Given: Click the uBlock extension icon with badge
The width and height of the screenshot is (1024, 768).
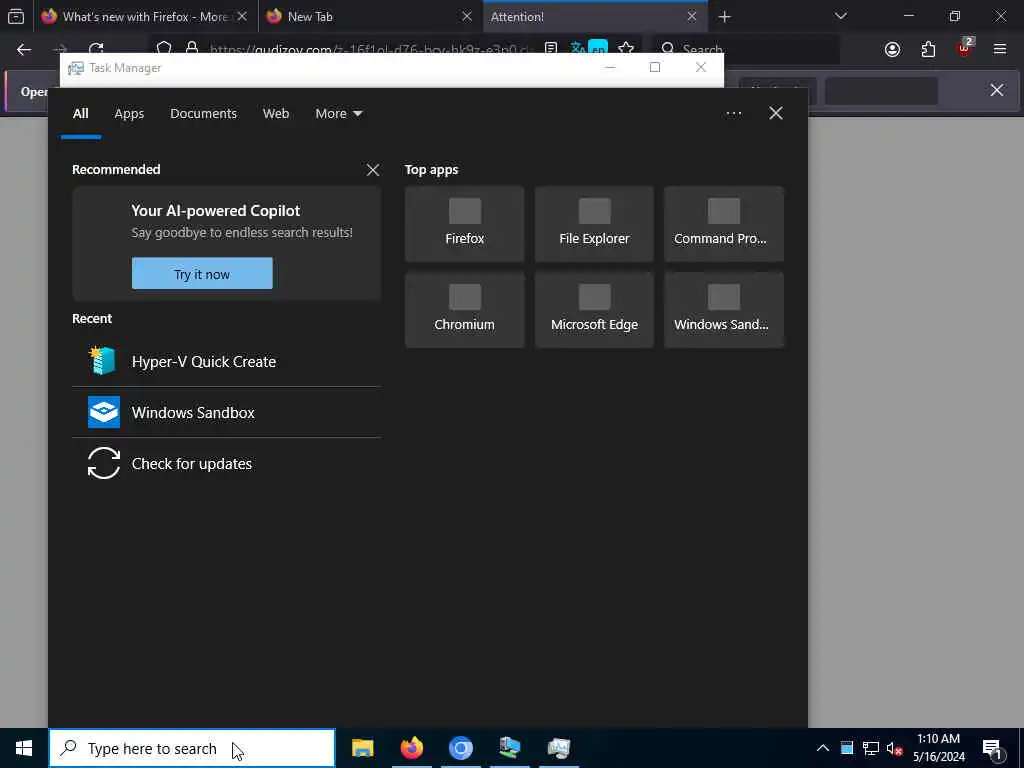Looking at the screenshot, I should pyautogui.click(x=964, y=48).
